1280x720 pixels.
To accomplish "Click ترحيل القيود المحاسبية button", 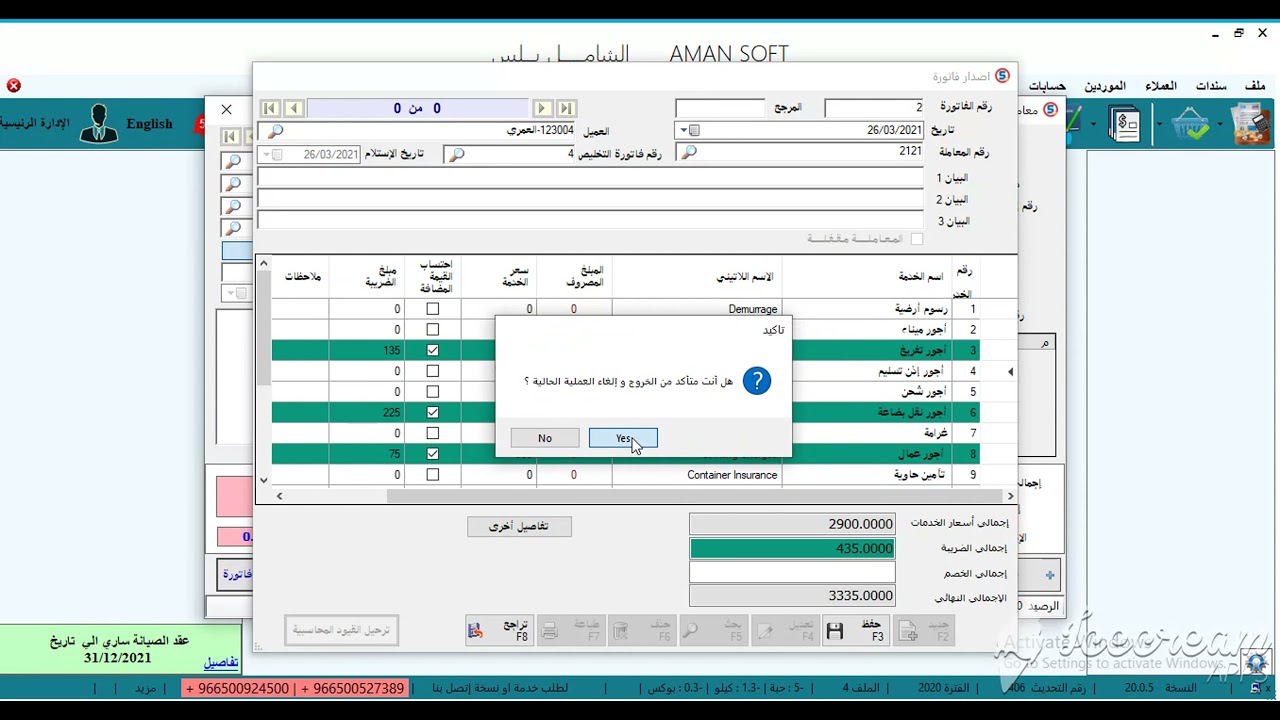I will (x=341, y=630).
